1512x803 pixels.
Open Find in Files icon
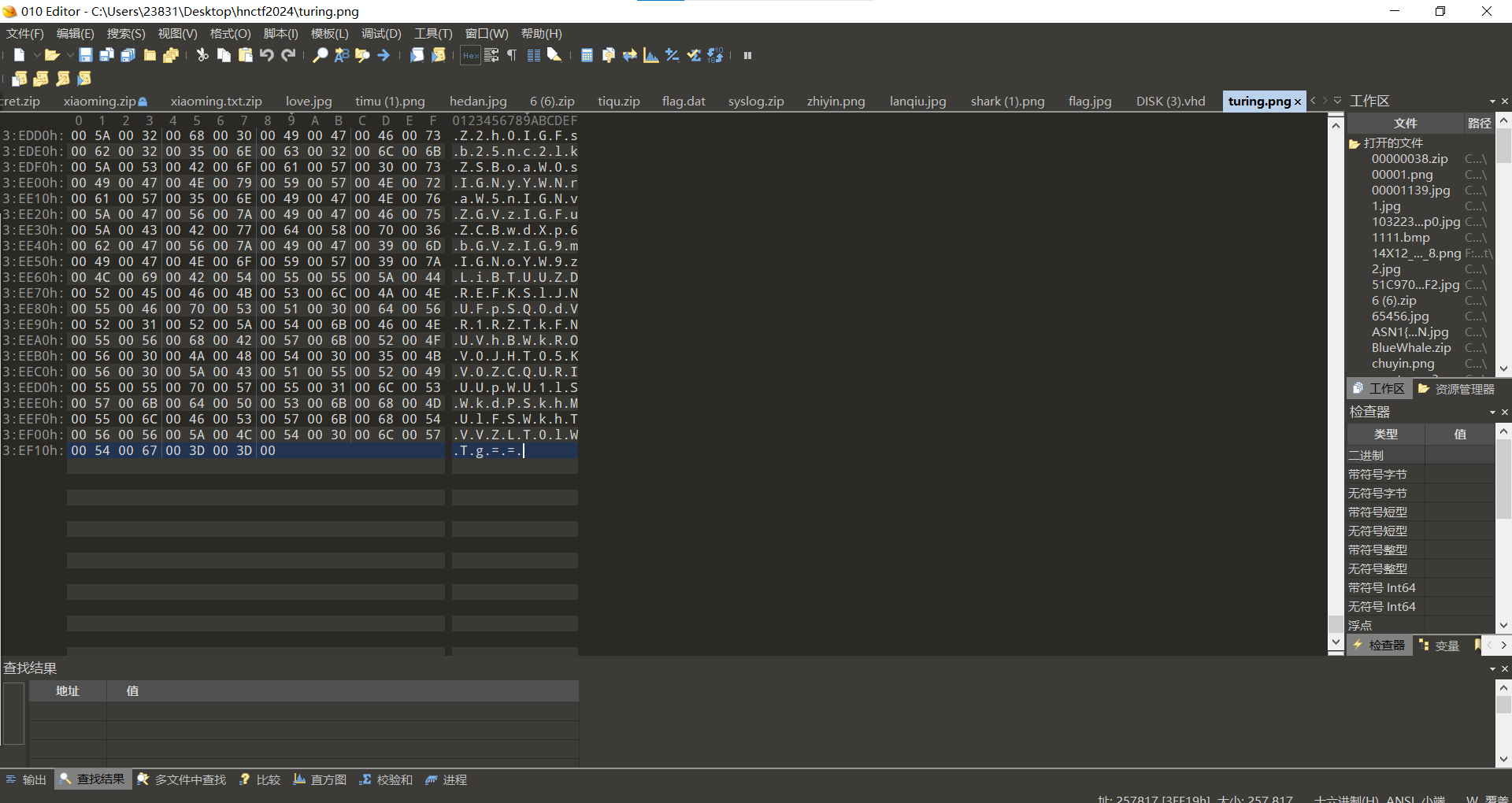tap(363, 55)
